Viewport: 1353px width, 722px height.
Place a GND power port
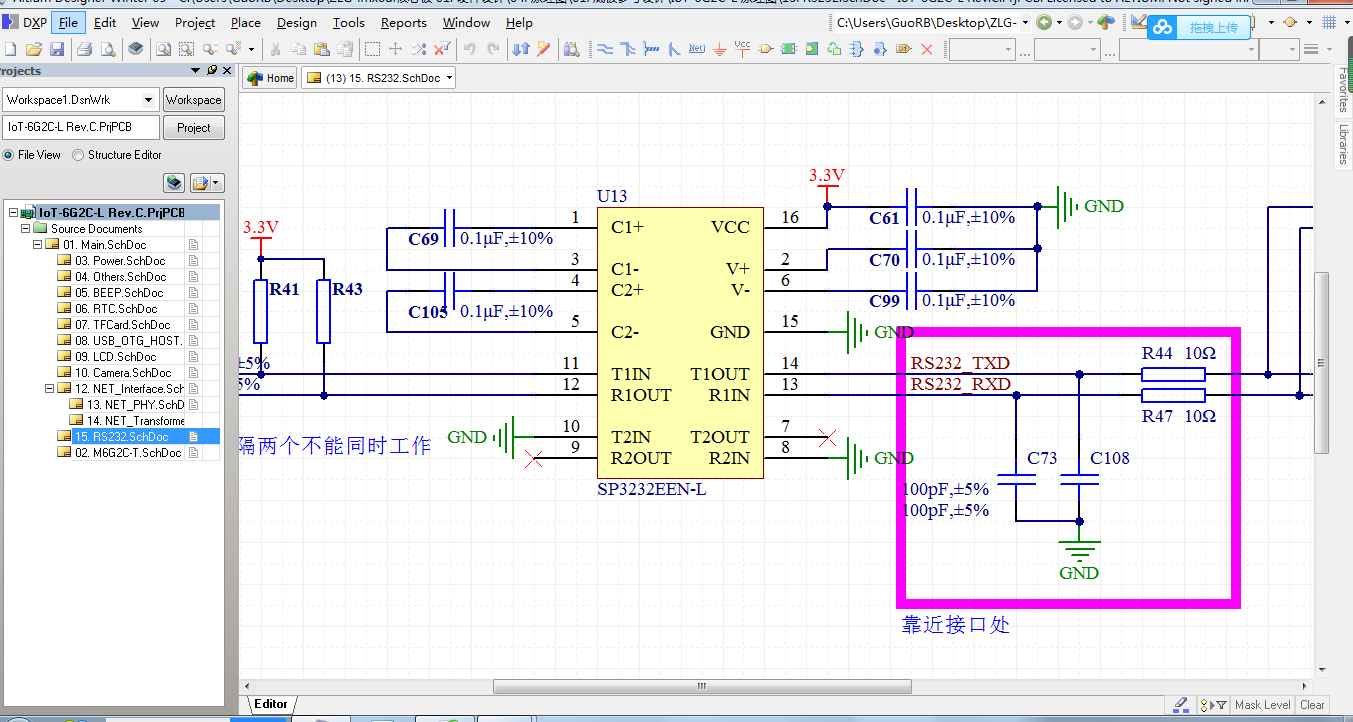719,49
